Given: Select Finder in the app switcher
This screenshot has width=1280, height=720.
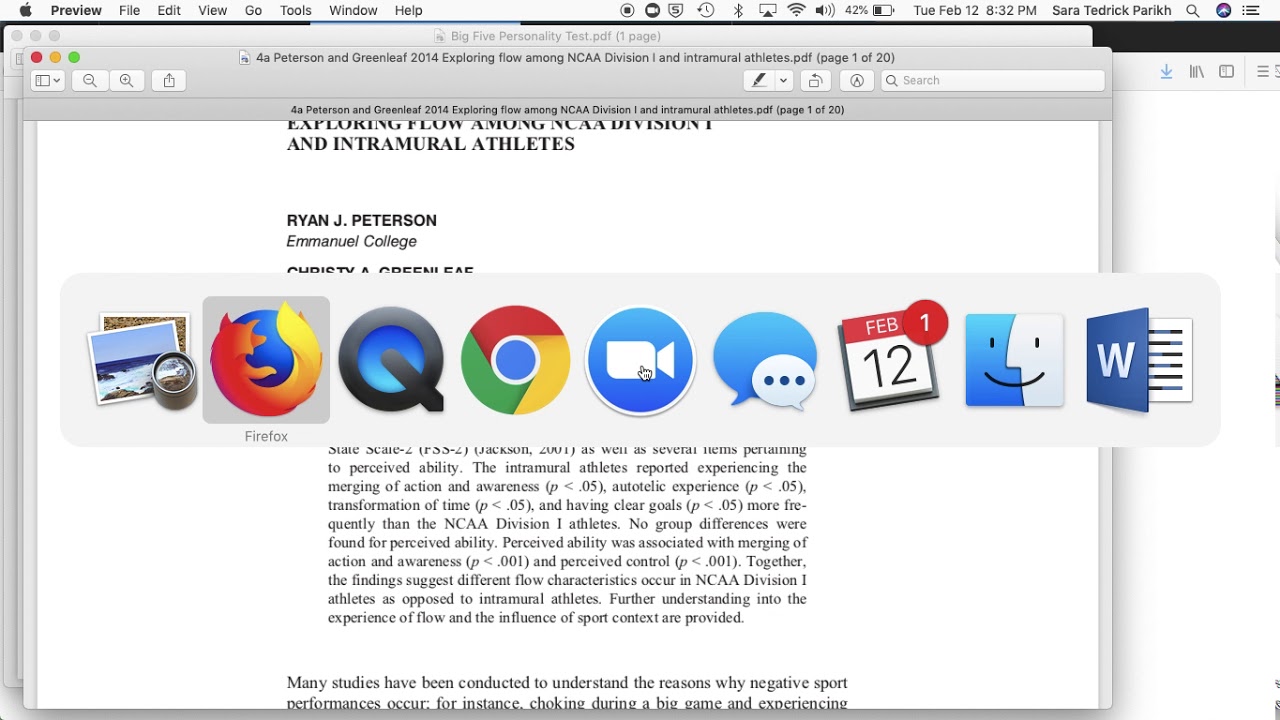Looking at the screenshot, I should tap(1014, 360).
